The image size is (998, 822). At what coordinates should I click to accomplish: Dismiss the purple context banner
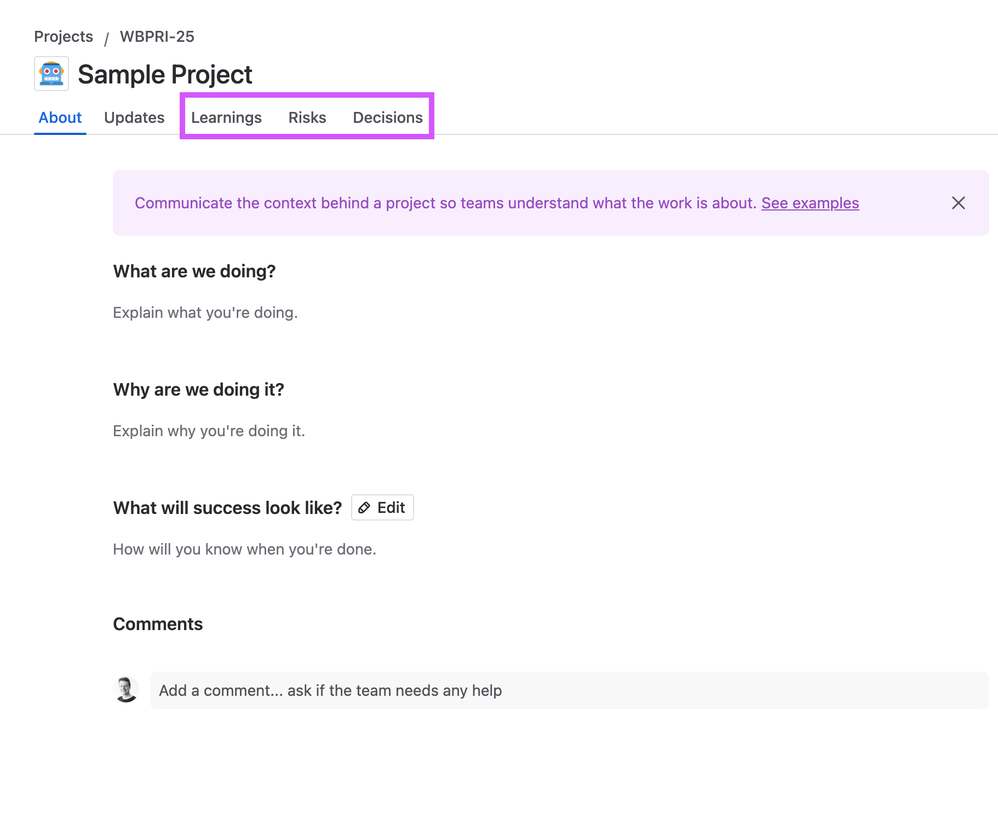pos(958,203)
